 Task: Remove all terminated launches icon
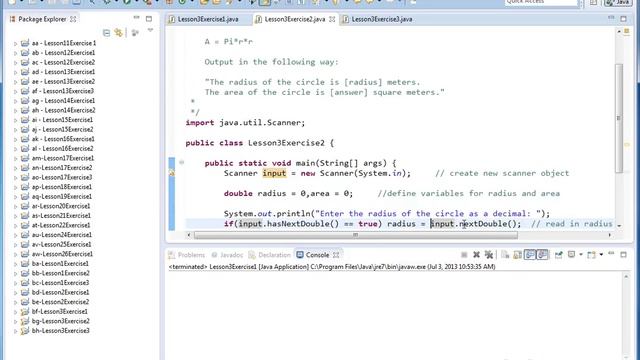[489, 255]
